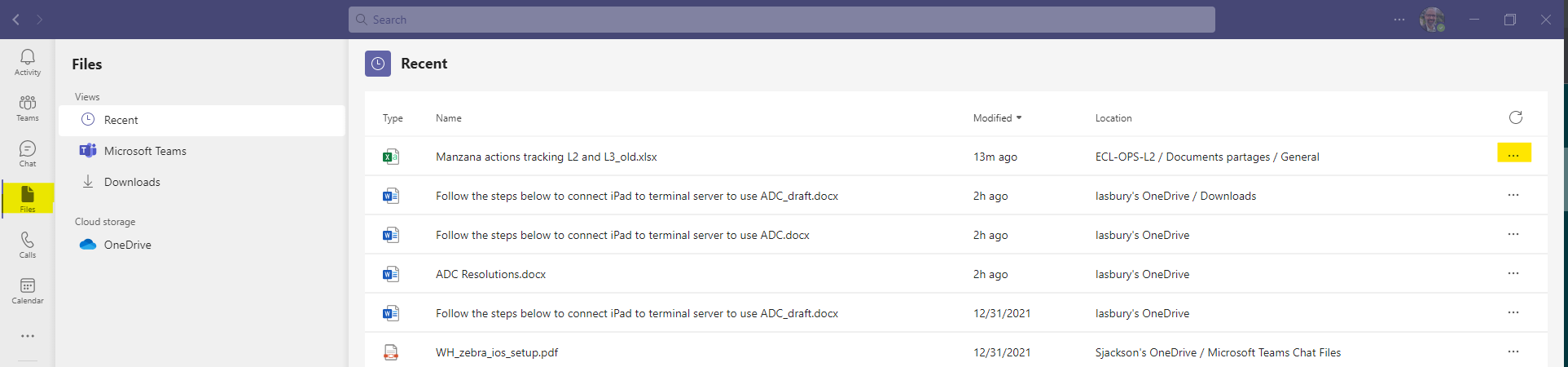Open more options for ADC Resolutions.docx
Image resolution: width=1568 pixels, height=367 pixels.
(1513, 273)
